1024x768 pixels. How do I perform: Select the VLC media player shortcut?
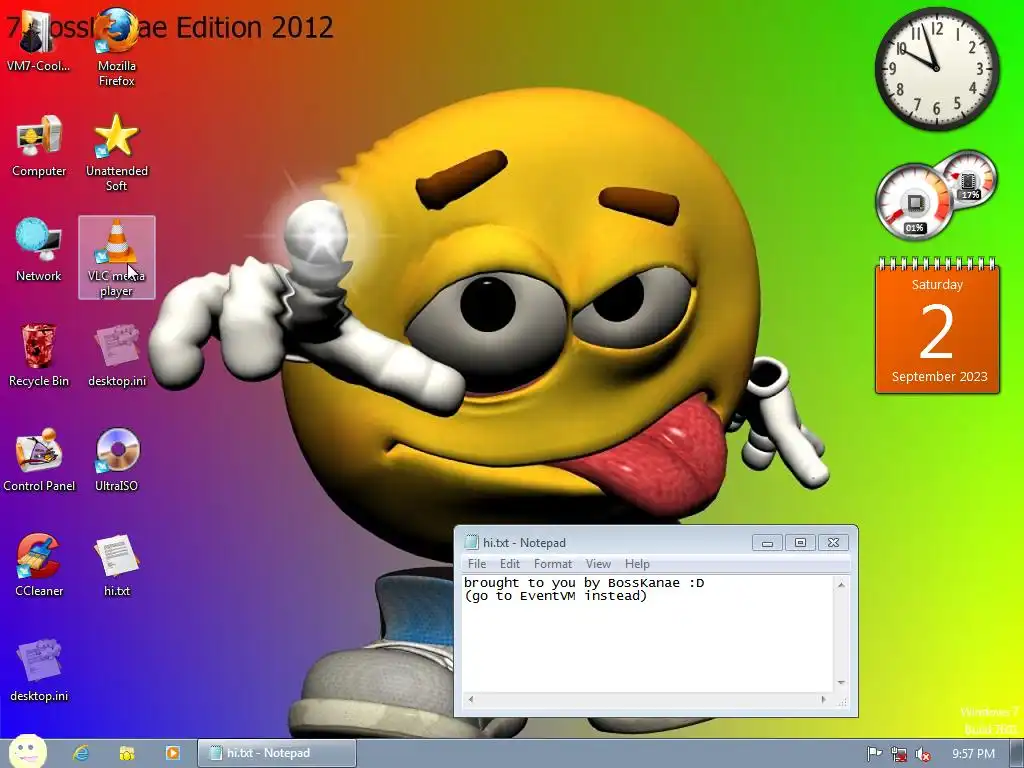pos(117,257)
